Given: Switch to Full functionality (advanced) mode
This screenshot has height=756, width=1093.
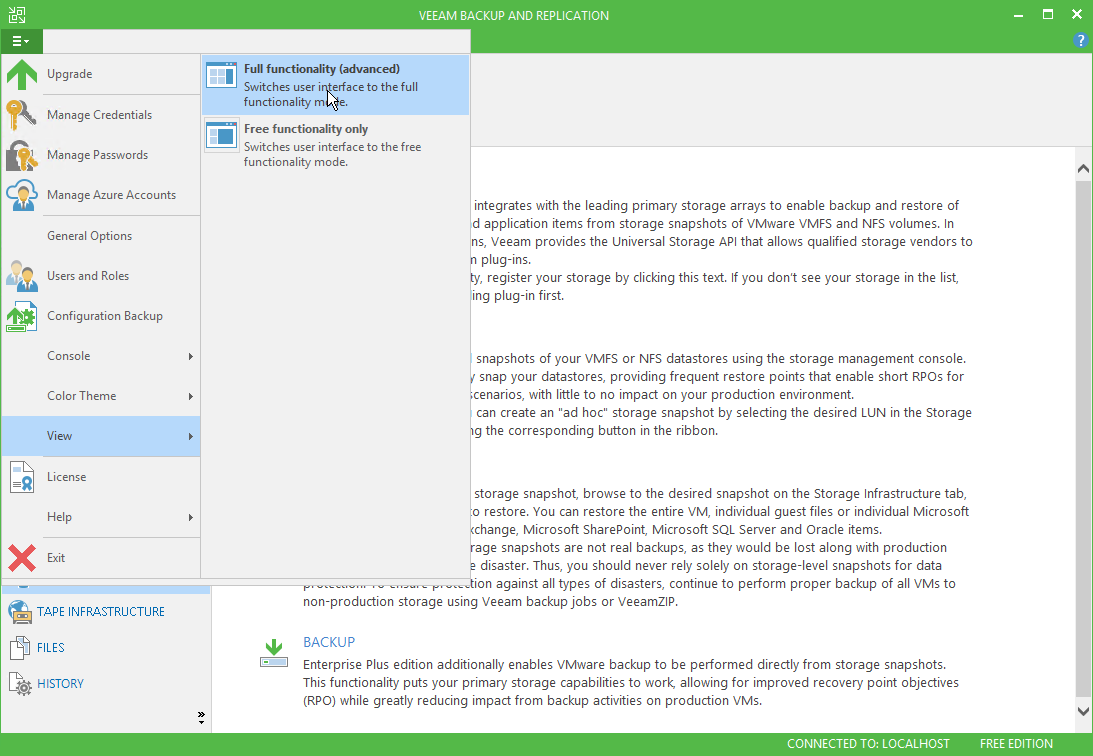Looking at the screenshot, I should point(335,85).
